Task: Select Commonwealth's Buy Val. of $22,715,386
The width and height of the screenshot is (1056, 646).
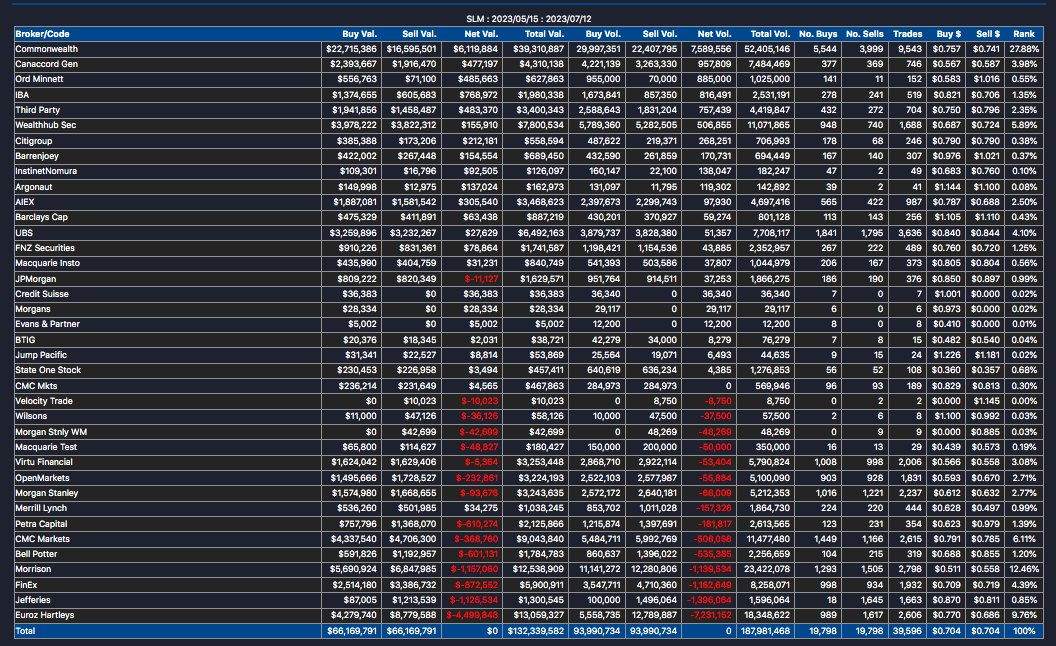Action: (352, 49)
